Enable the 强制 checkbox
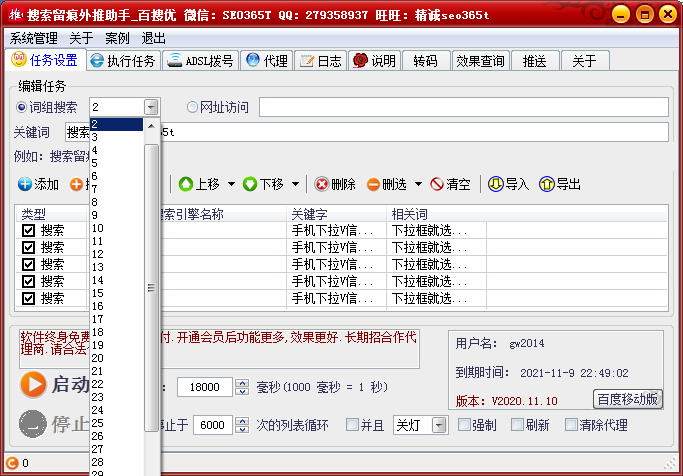The height and width of the screenshot is (476, 683). (x=464, y=425)
